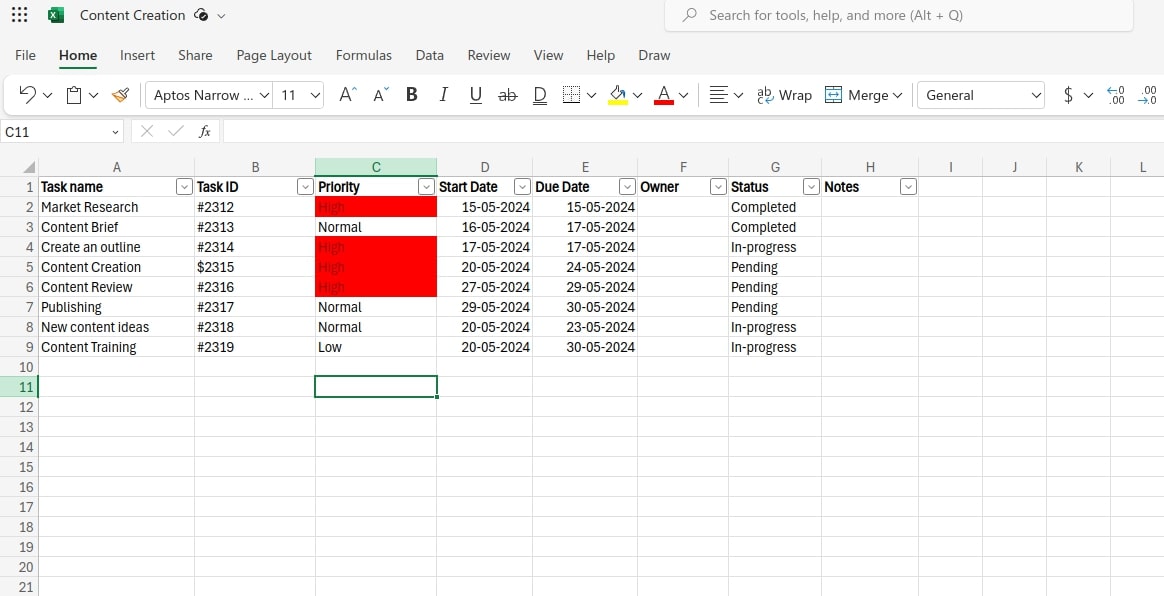Viewport: 1164px width, 596px height.
Task: Click into the formula bar
Action: click(693, 131)
